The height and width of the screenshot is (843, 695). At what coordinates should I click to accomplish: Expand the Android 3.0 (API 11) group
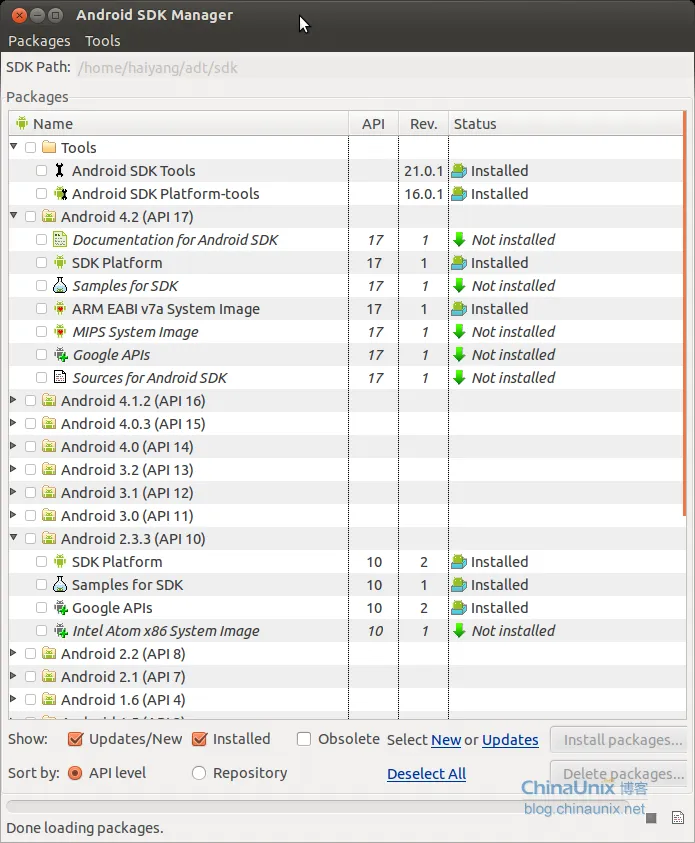click(x=13, y=515)
